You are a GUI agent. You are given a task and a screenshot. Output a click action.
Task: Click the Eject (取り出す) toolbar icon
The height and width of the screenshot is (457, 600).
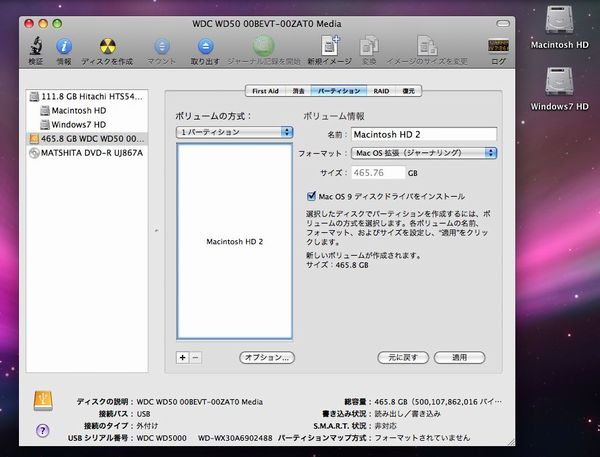[x=205, y=46]
